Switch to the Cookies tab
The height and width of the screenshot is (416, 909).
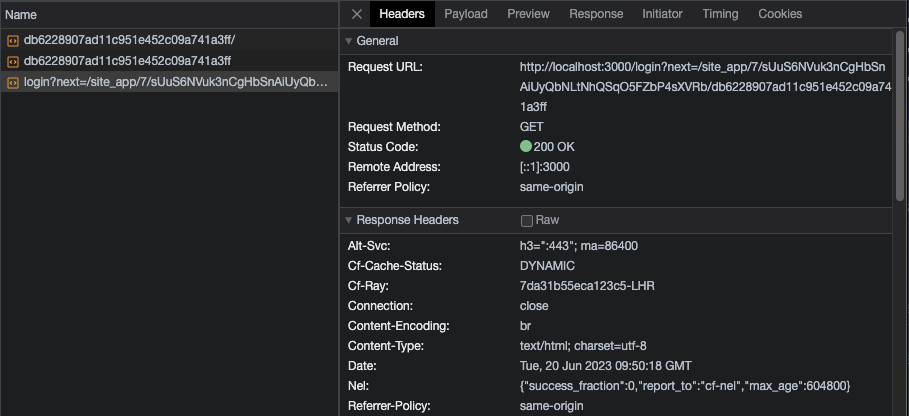click(780, 14)
